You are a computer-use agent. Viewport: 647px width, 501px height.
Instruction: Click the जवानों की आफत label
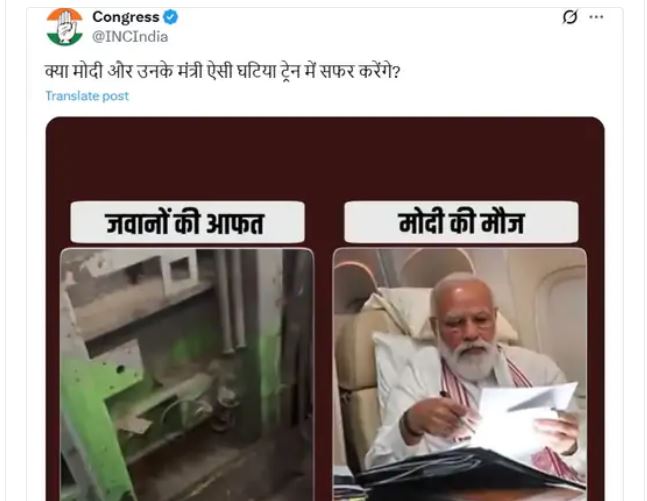pos(187,222)
